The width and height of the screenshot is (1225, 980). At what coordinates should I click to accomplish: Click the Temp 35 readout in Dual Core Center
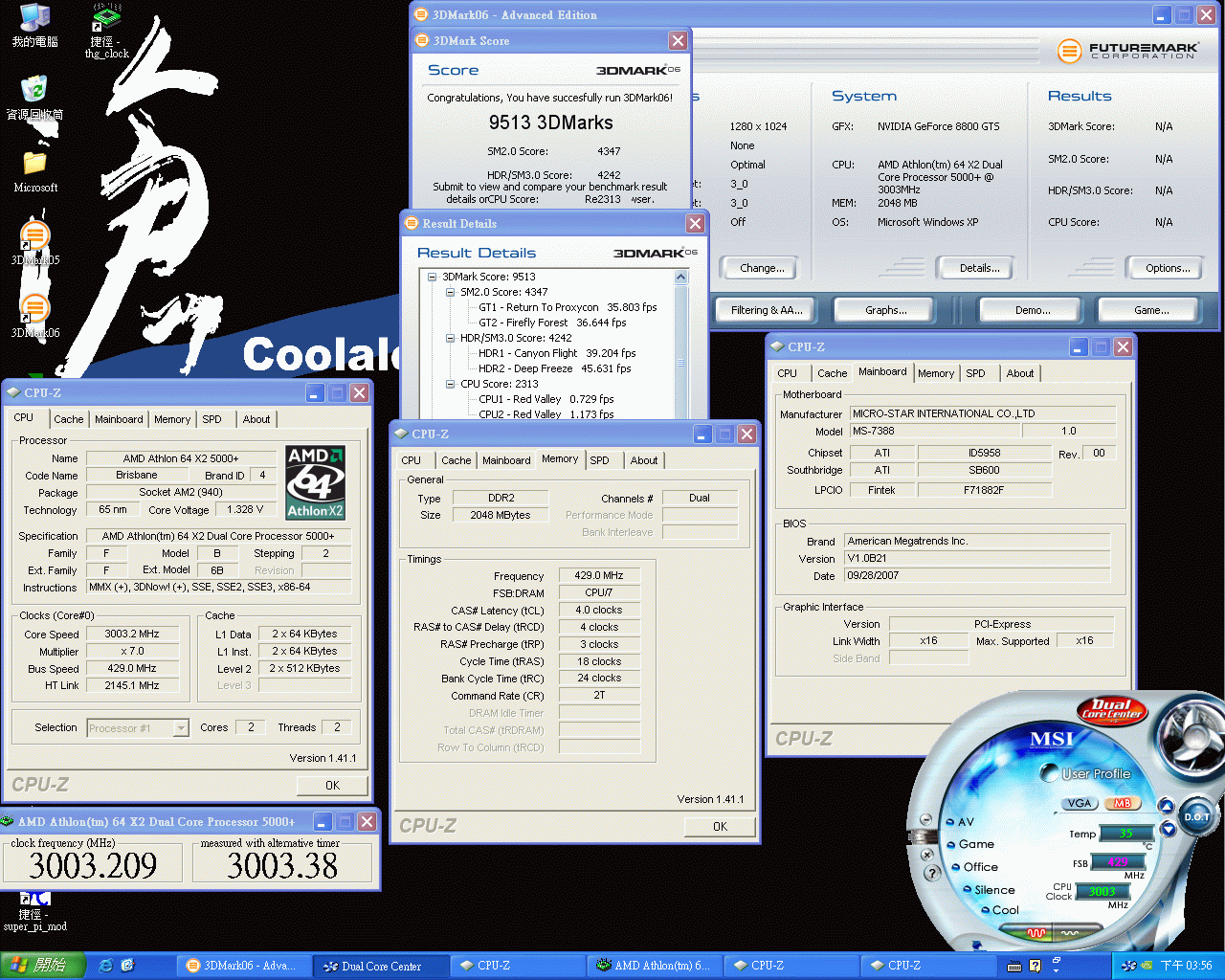(x=1125, y=834)
